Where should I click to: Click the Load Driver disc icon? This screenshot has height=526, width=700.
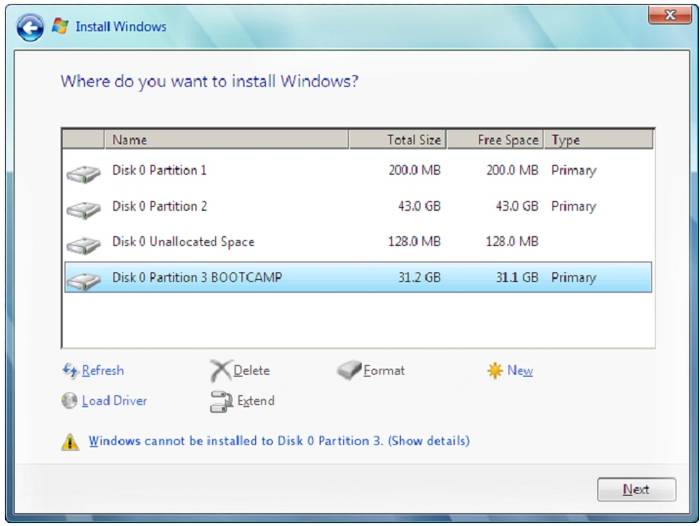point(70,401)
